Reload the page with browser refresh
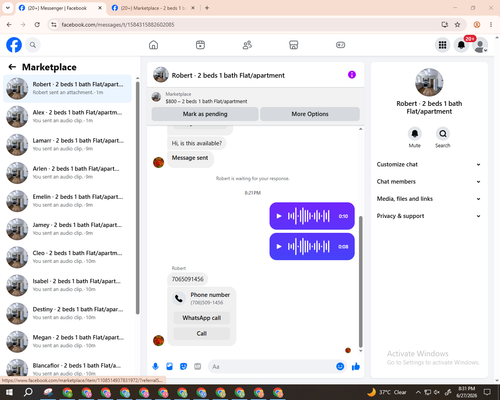The image size is (500, 400). [x=37, y=25]
